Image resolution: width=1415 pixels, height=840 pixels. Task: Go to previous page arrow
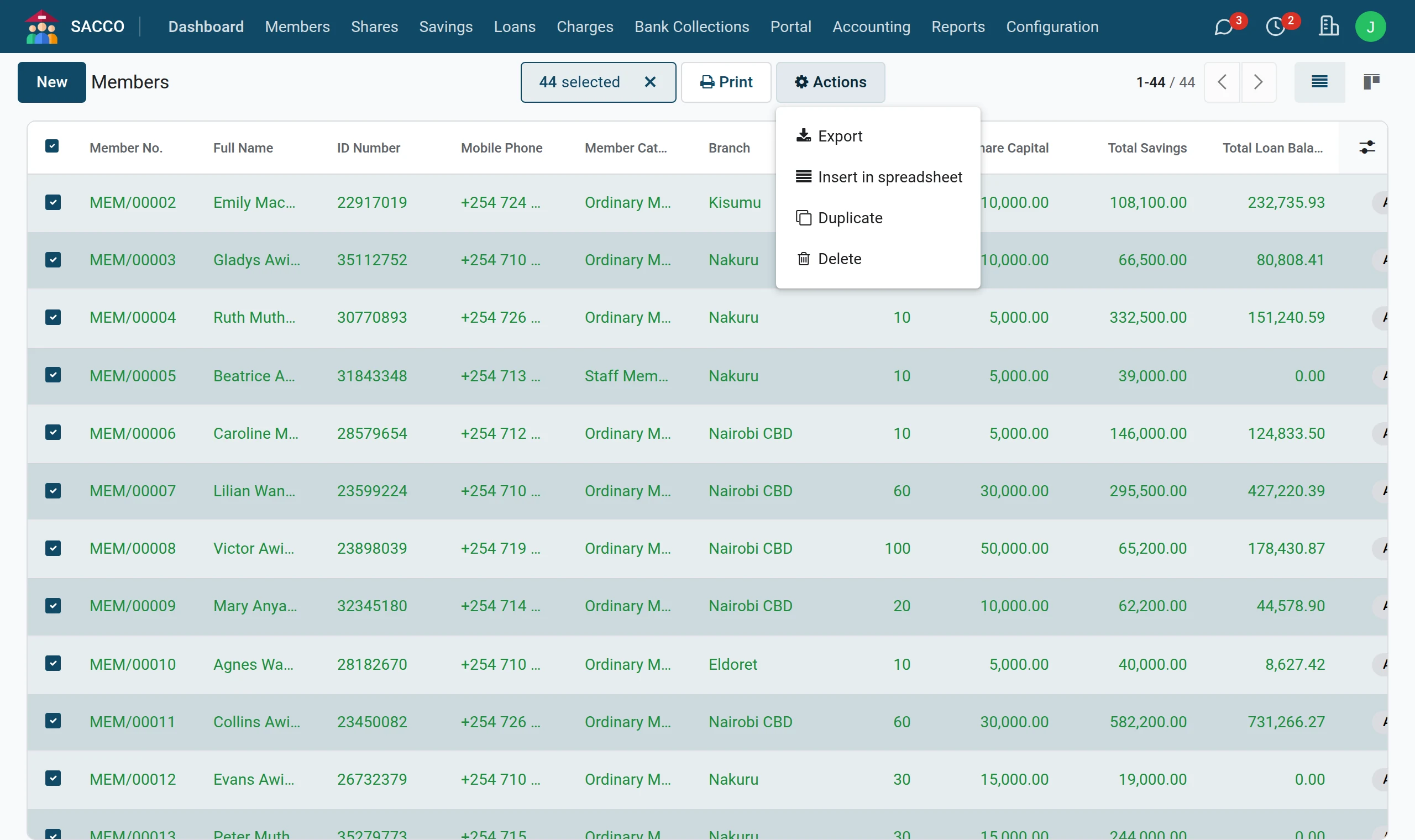(x=1222, y=82)
